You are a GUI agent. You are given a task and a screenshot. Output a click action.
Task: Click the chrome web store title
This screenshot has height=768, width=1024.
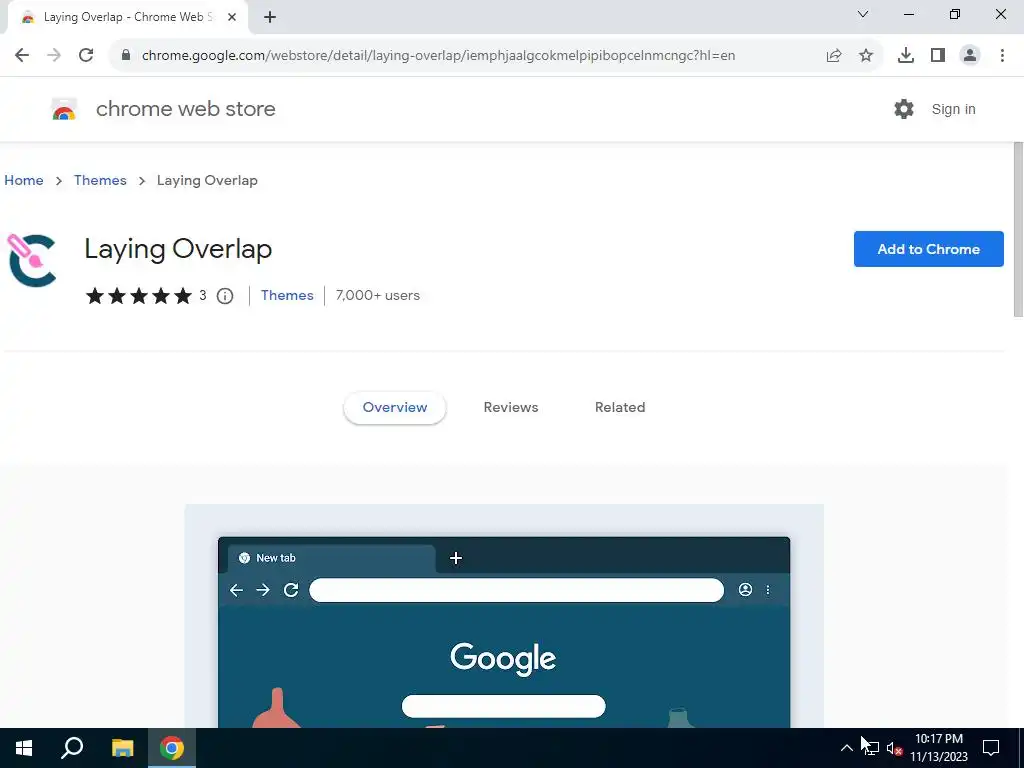(x=185, y=109)
